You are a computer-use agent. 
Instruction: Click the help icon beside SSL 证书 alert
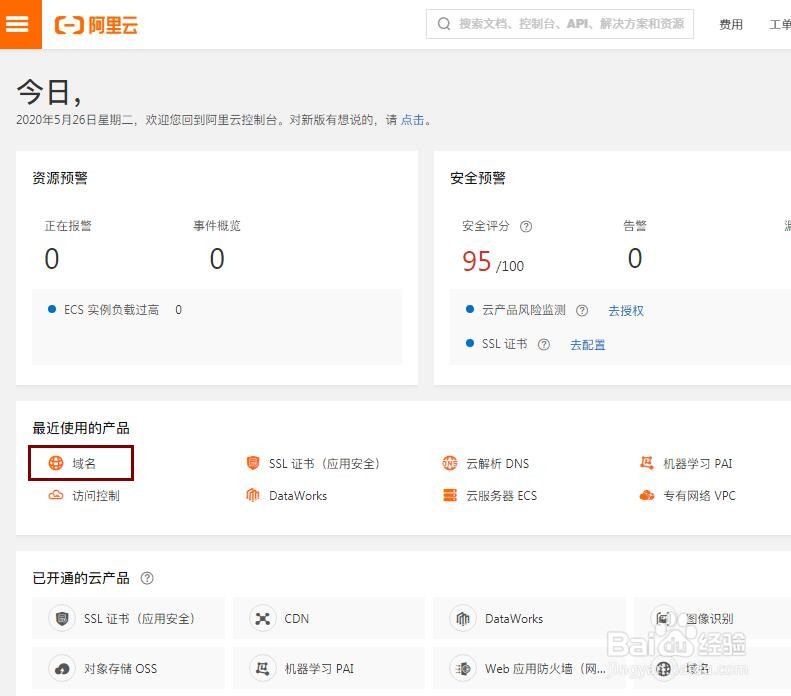coord(543,344)
